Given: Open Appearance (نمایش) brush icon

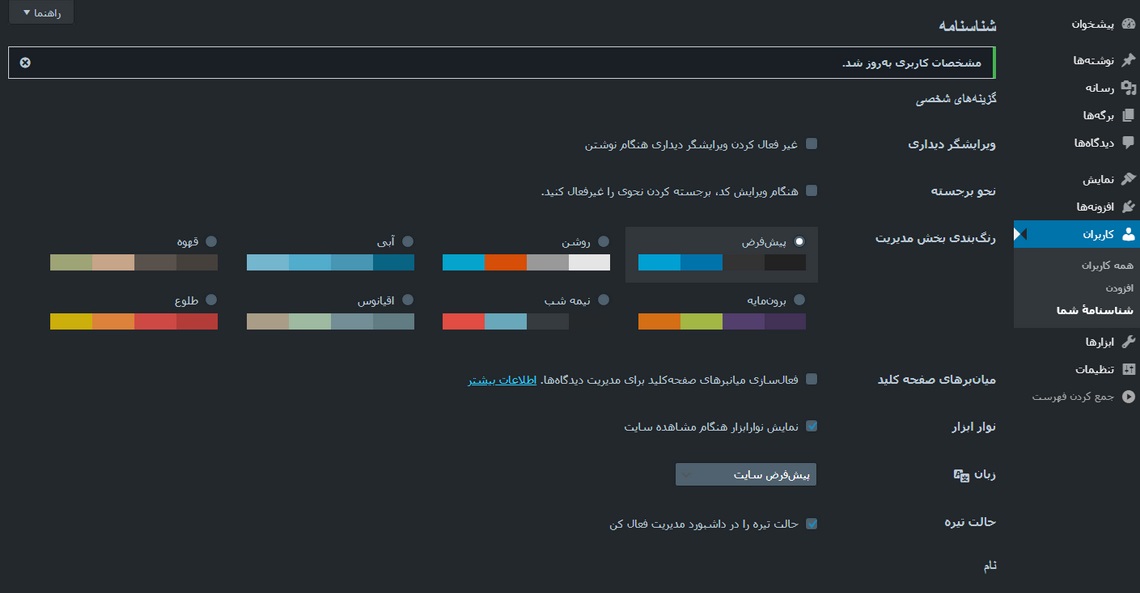Looking at the screenshot, I should (x=1128, y=180).
